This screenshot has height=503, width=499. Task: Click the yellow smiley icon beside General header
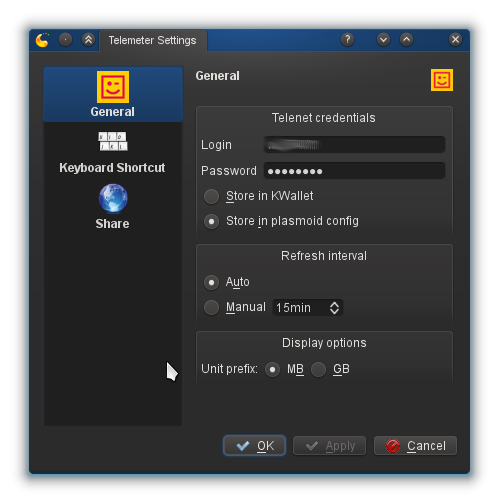[x=442, y=80]
